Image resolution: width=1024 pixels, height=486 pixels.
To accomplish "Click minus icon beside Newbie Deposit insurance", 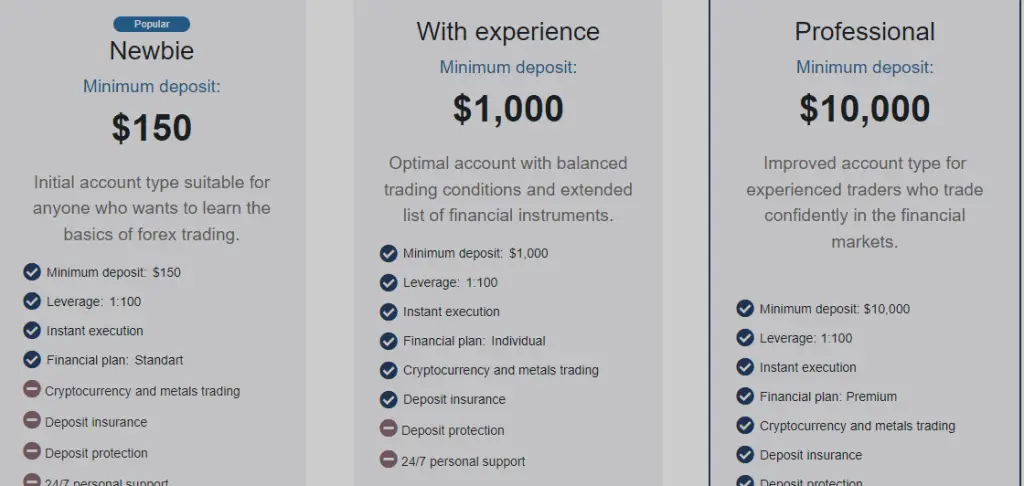I will tap(32, 421).
